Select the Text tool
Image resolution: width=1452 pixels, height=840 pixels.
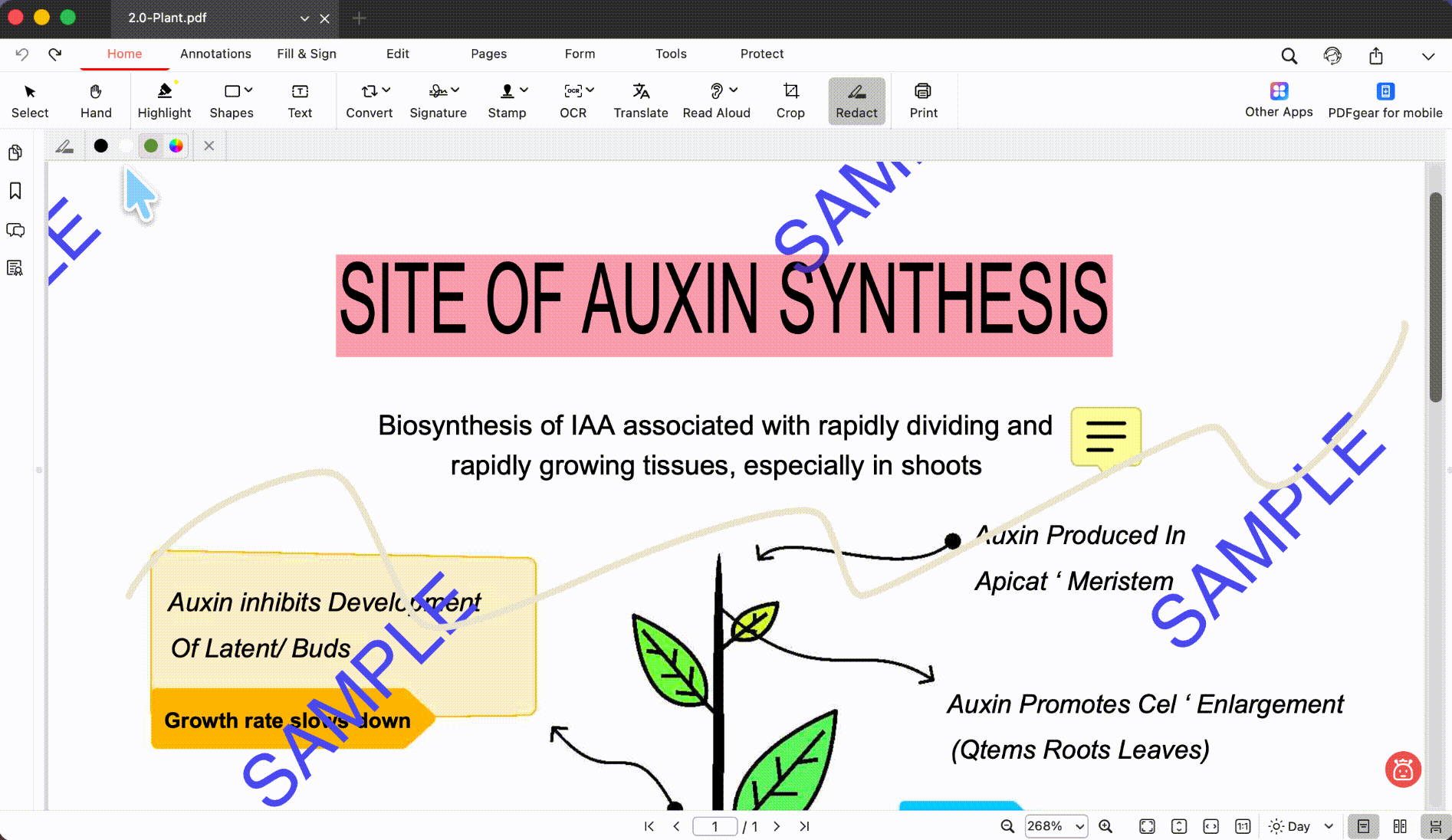tap(300, 101)
